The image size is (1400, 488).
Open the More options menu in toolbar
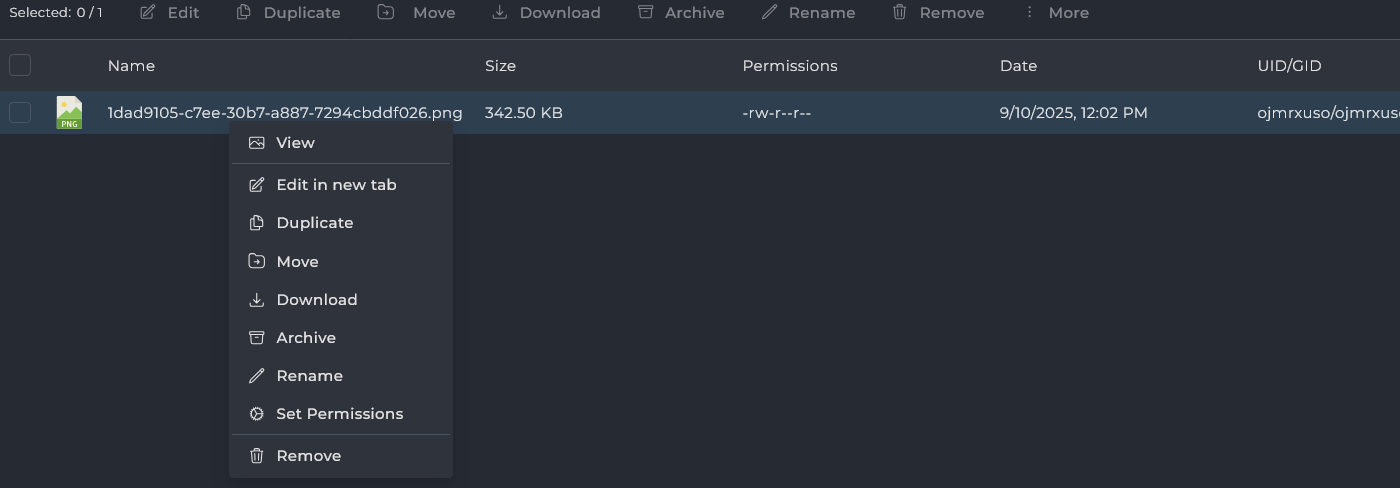click(x=1057, y=13)
